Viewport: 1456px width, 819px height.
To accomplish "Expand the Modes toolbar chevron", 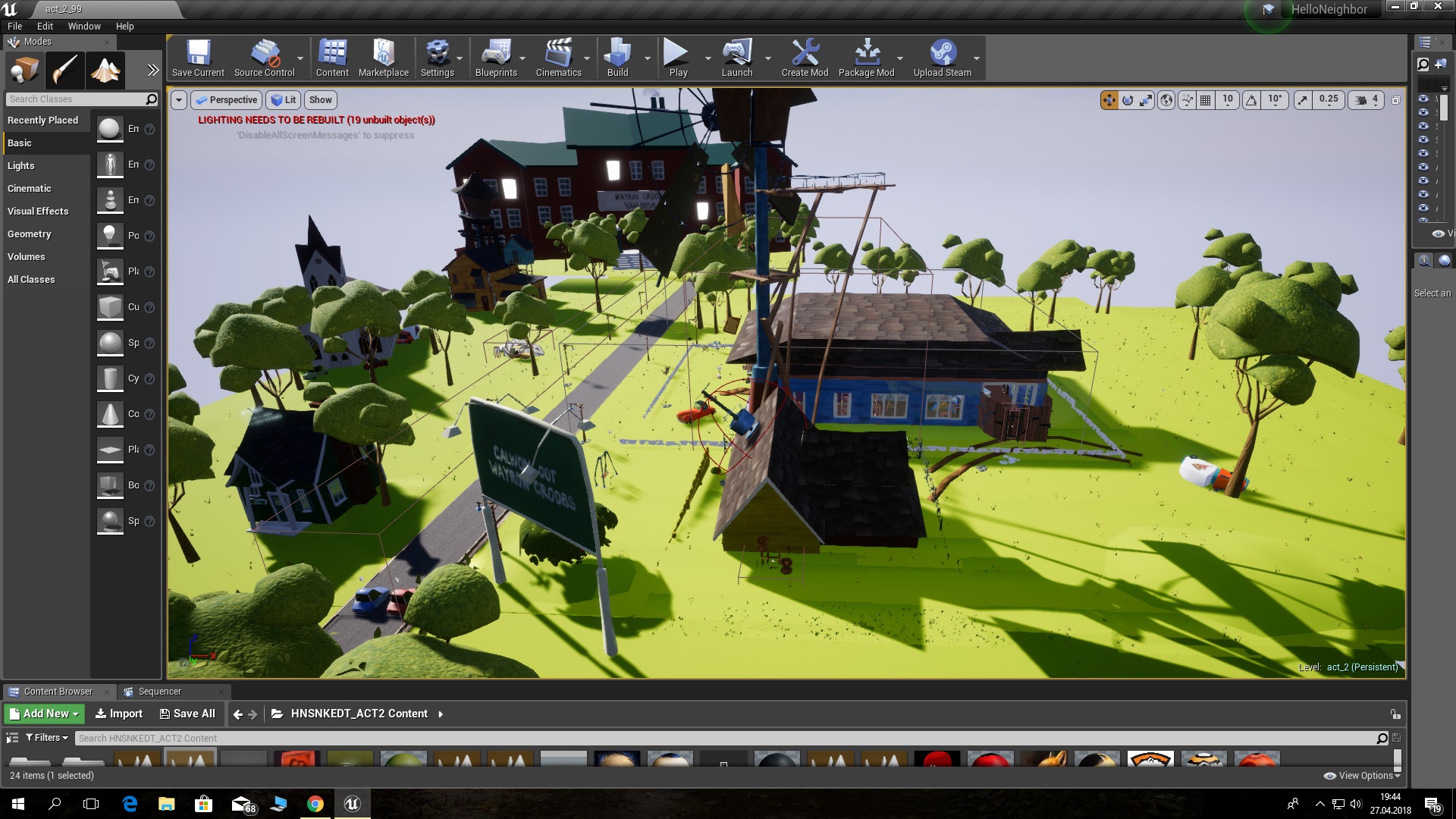I will tap(152, 71).
